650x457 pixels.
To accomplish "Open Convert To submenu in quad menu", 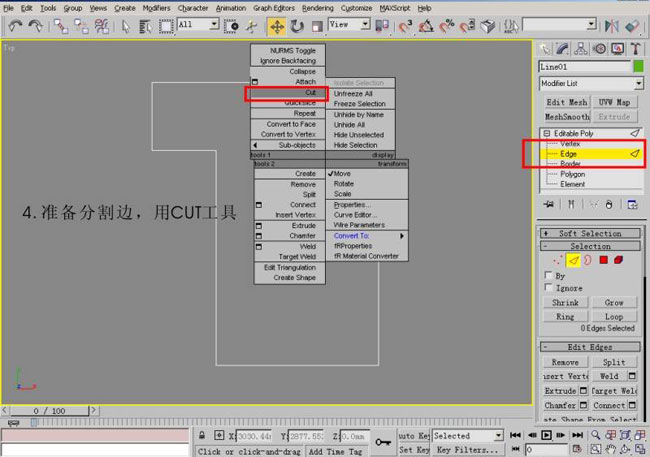I will pos(369,236).
